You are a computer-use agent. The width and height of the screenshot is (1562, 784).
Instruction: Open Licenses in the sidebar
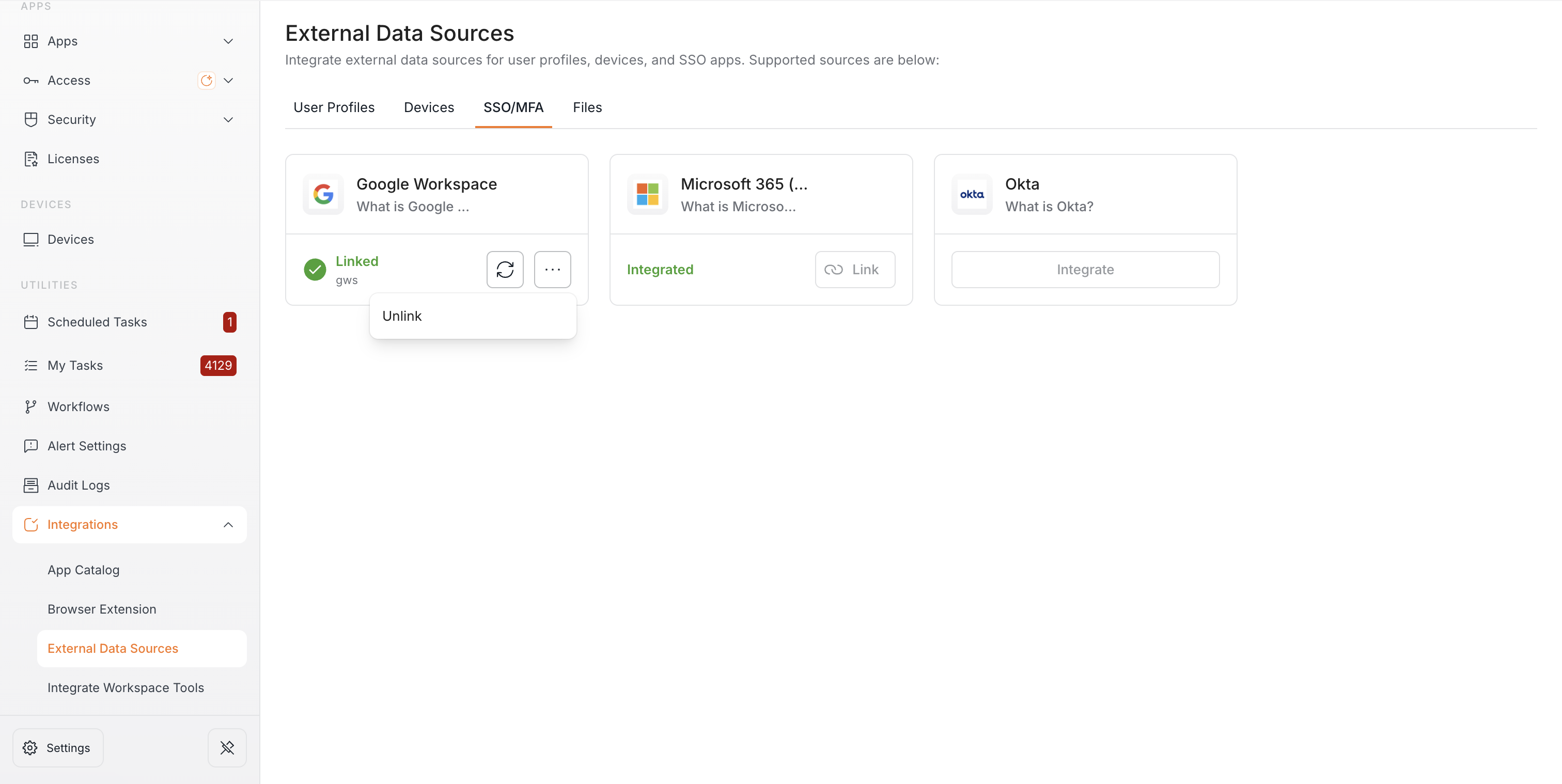click(73, 159)
